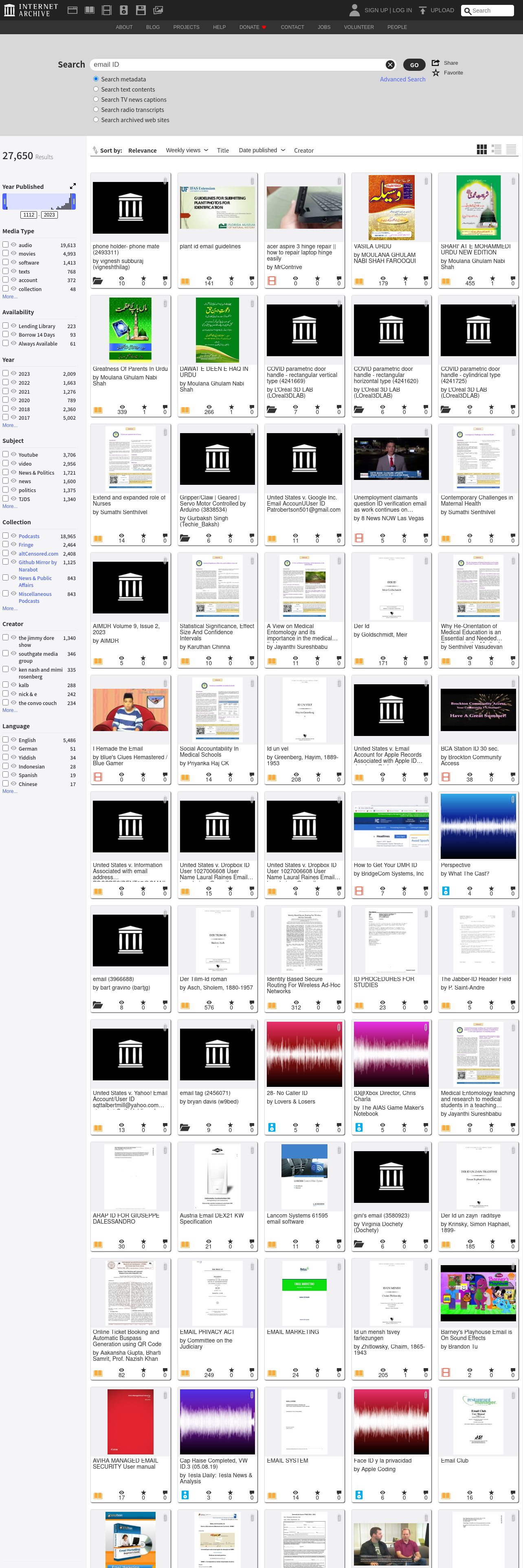Open the Software floppy disk icon

(x=141, y=10)
